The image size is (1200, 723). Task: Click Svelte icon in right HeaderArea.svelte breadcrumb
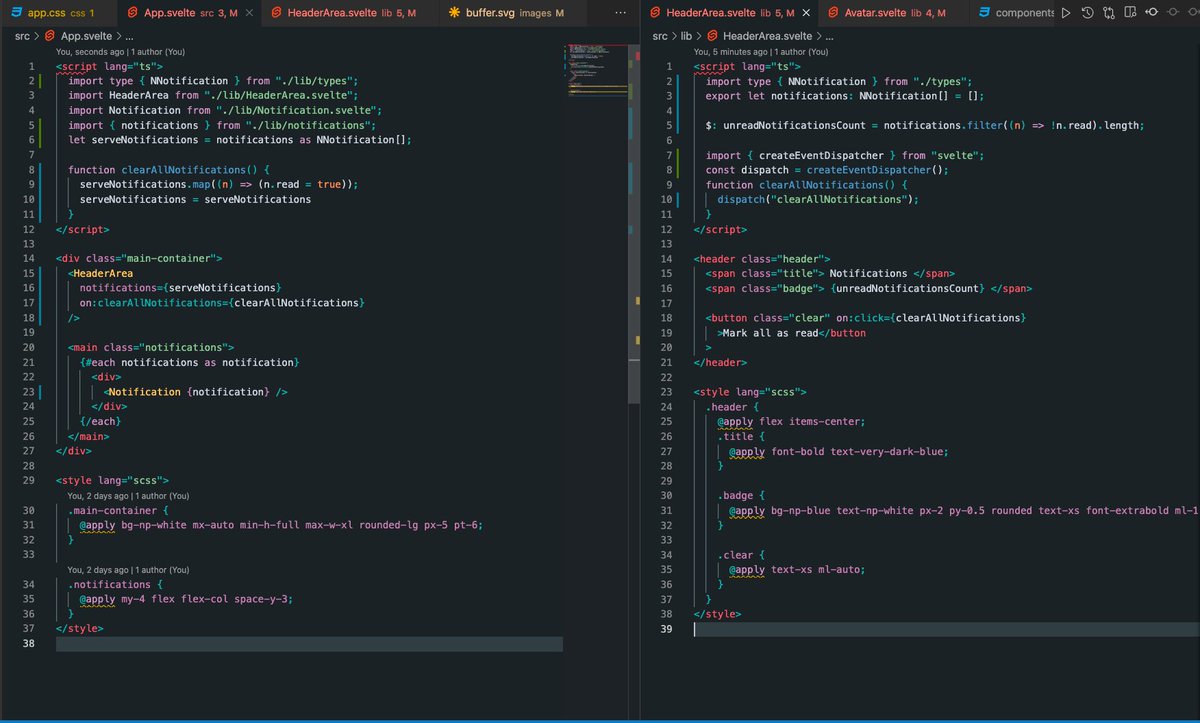713,35
